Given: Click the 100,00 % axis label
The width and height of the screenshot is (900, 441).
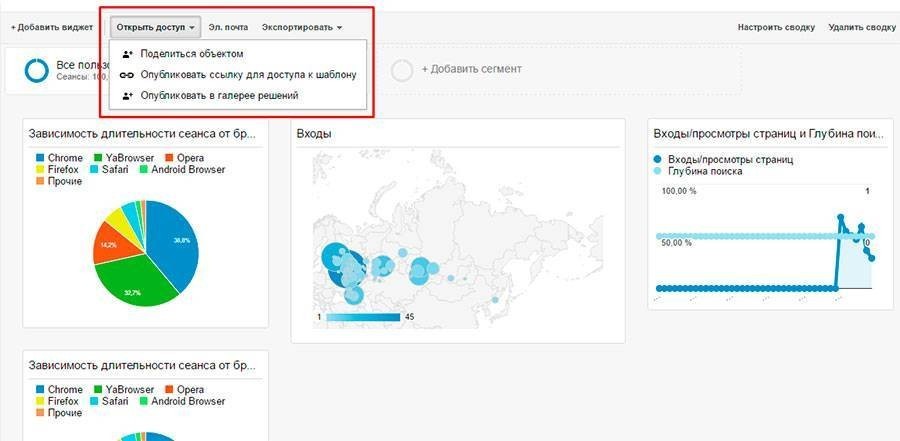Looking at the screenshot, I should [x=679, y=191].
